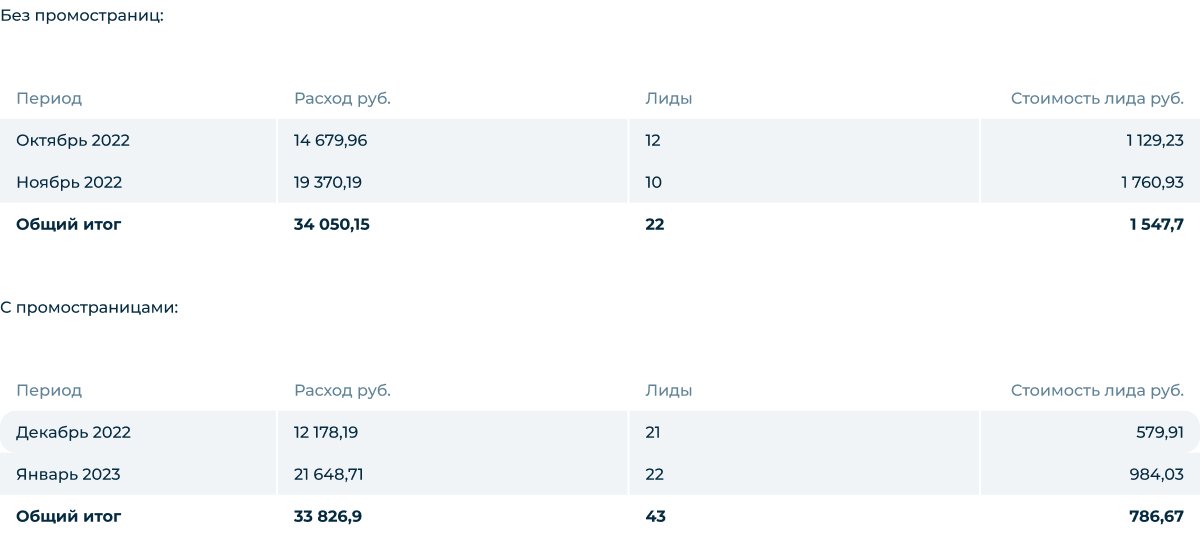Image resolution: width=1200 pixels, height=537 pixels.
Task: Click the total lead cost 786,67
Action: (x=1159, y=516)
